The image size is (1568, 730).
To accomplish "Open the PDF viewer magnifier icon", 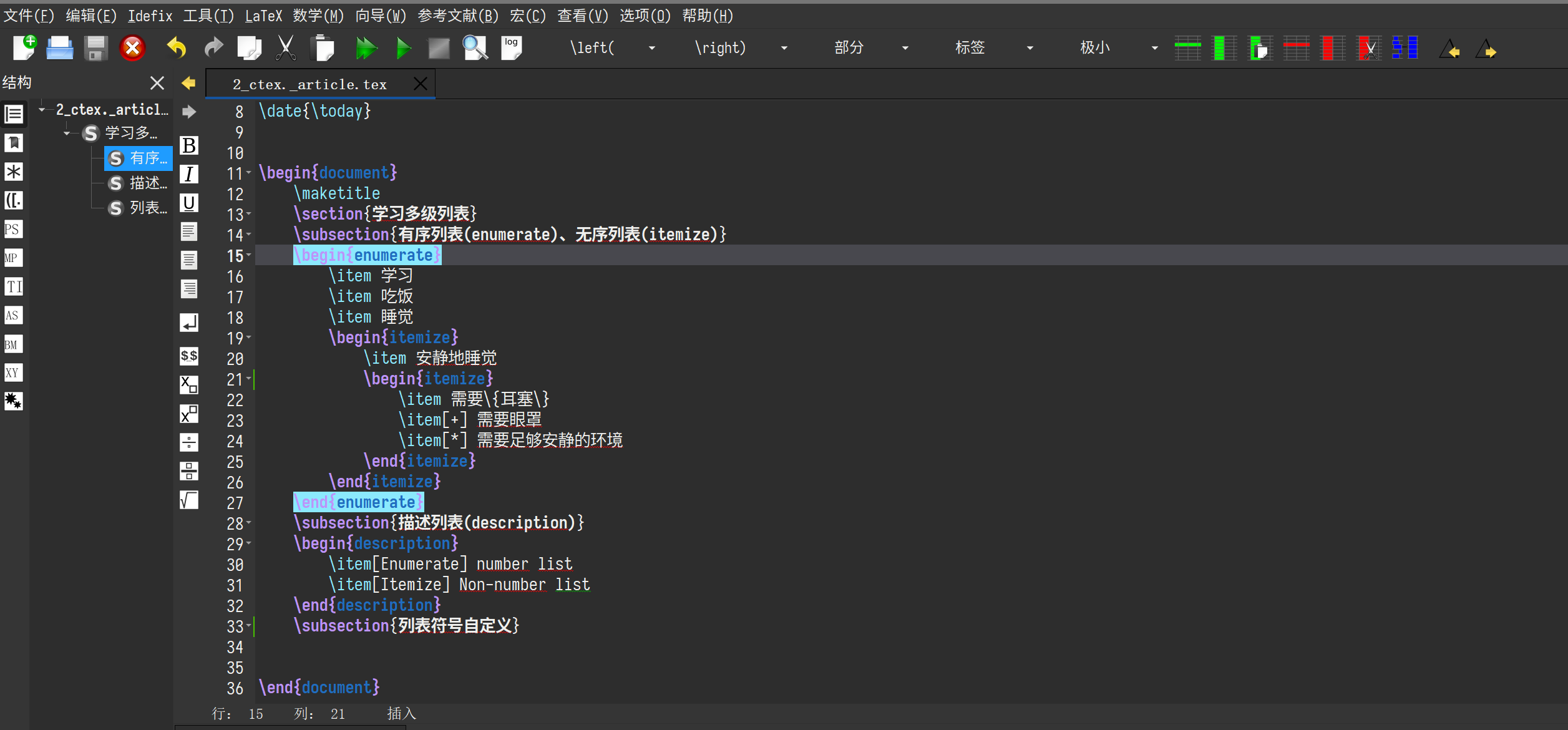I will coord(475,48).
